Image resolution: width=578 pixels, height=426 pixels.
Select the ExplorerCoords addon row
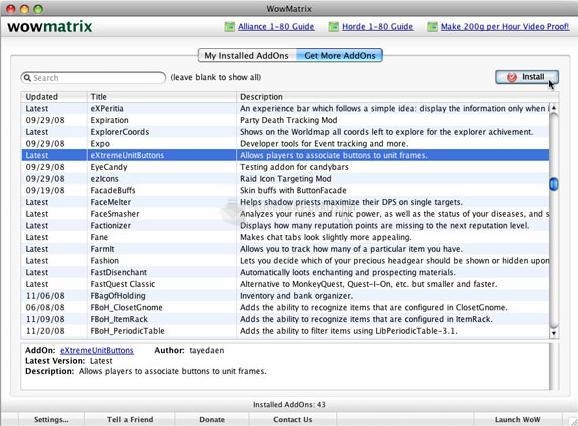tap(285, 132)
